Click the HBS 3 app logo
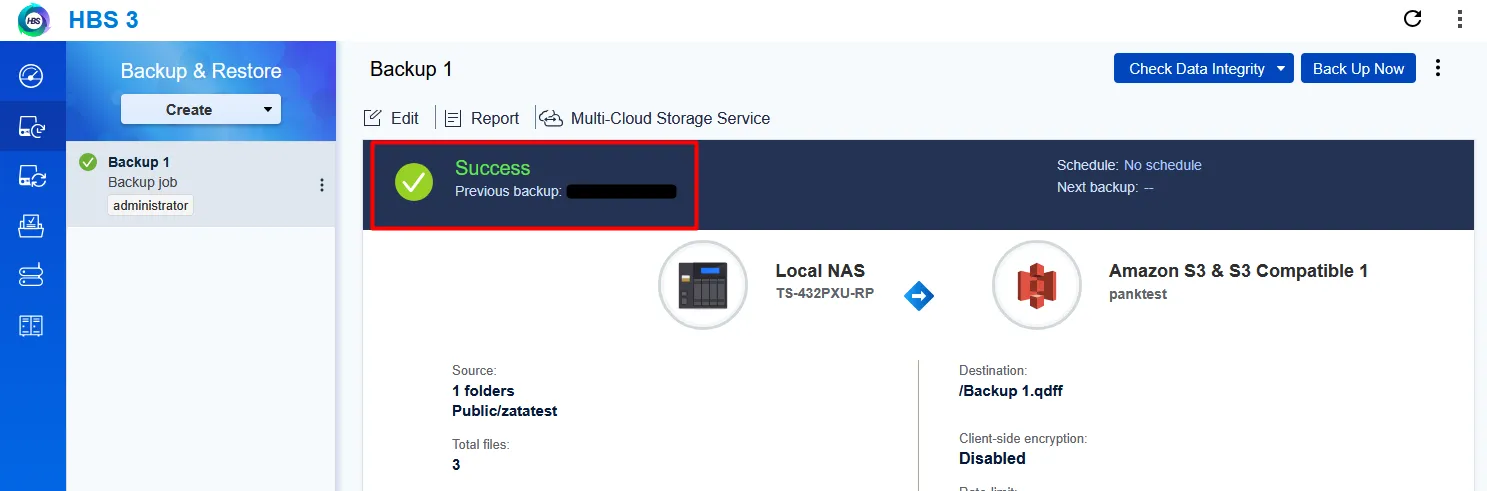The image size is (1487, 491). click(34, 19)
